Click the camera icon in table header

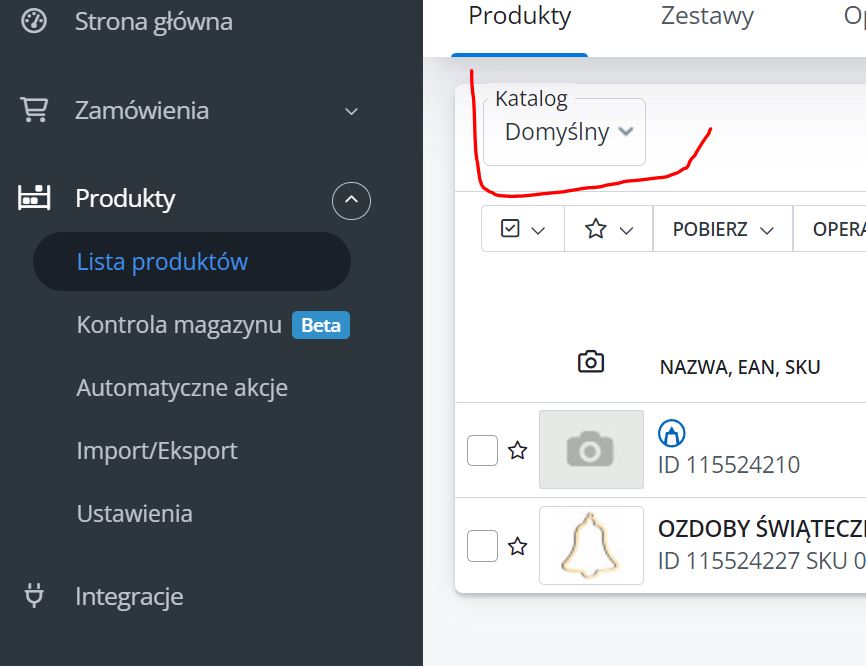(591, 362)
